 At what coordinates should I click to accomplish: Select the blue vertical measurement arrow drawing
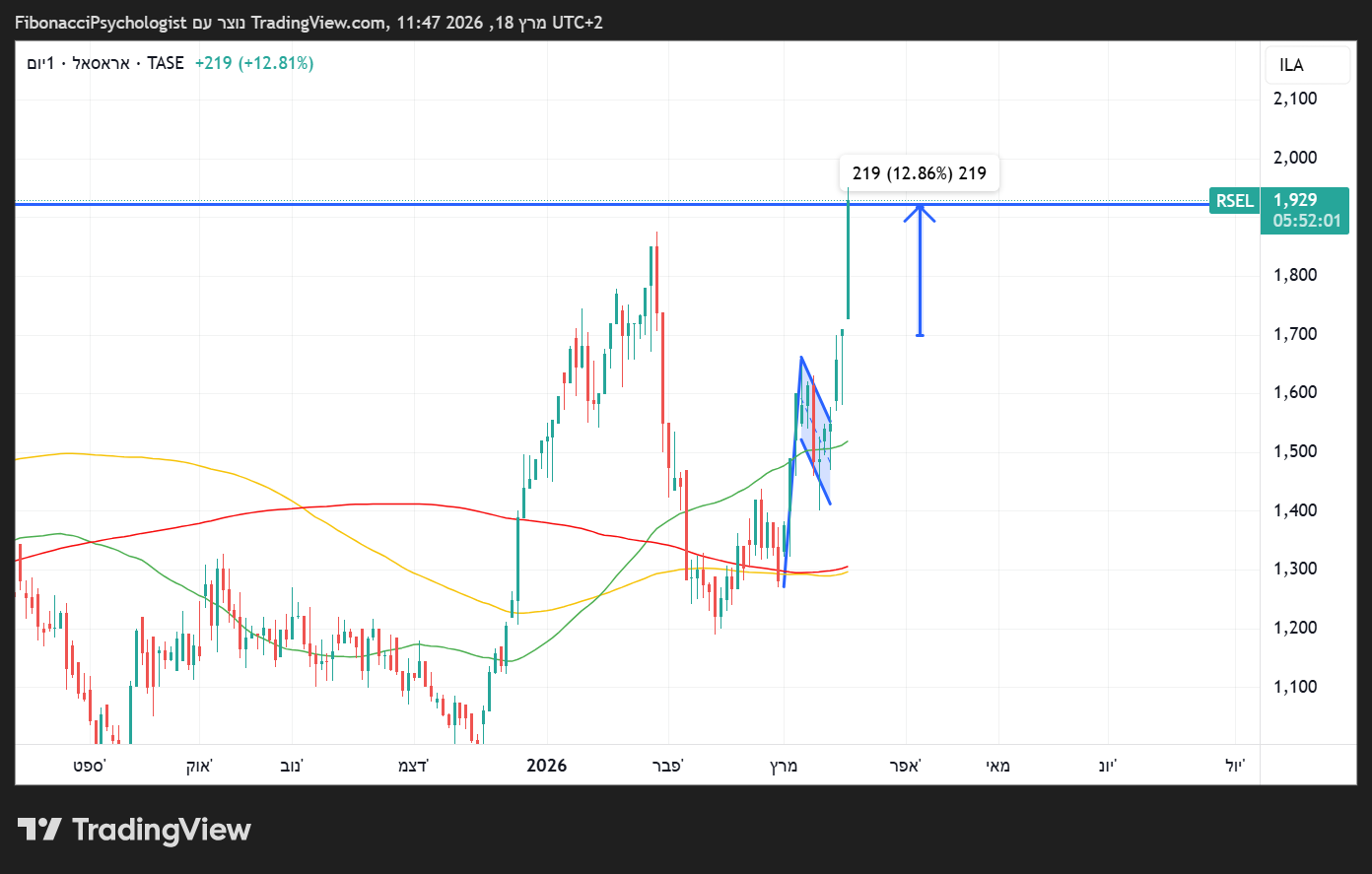click(920, 270)
